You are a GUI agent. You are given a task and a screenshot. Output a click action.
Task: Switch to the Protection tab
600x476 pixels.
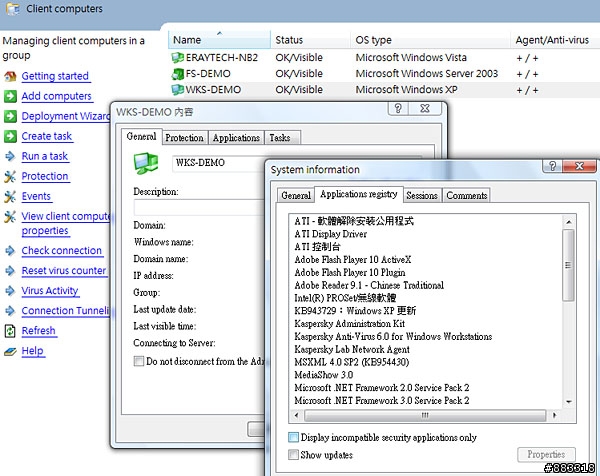[x=184, y=138]
